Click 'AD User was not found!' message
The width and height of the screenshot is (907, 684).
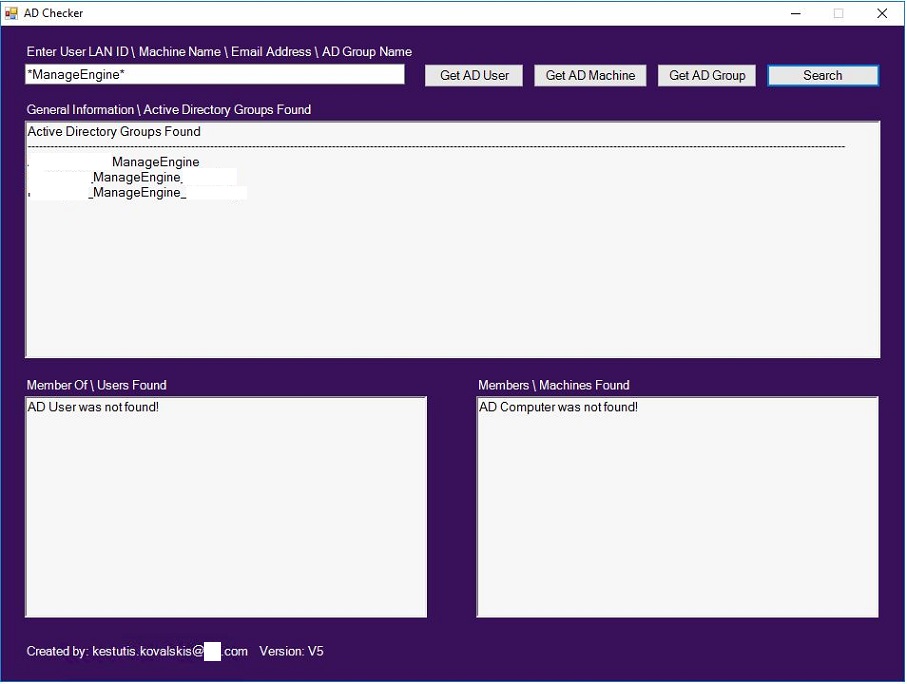click(93, 407)
